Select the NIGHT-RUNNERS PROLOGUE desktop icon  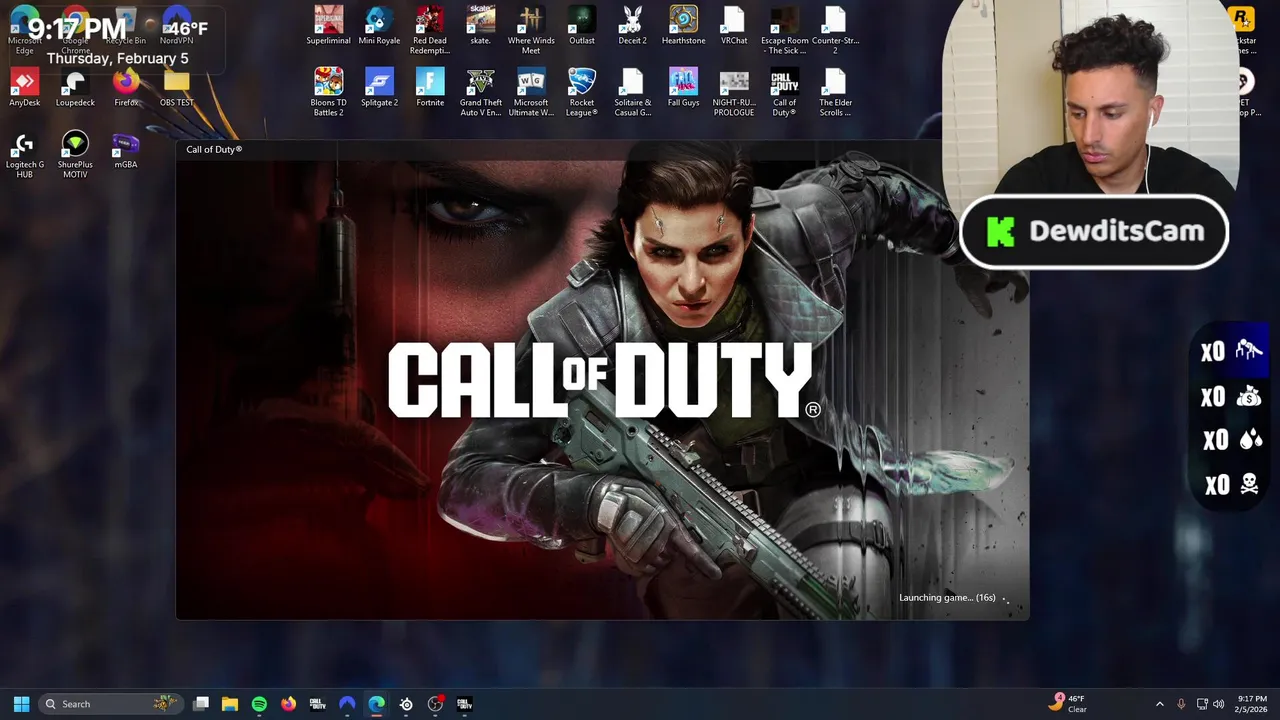(734, 92)
